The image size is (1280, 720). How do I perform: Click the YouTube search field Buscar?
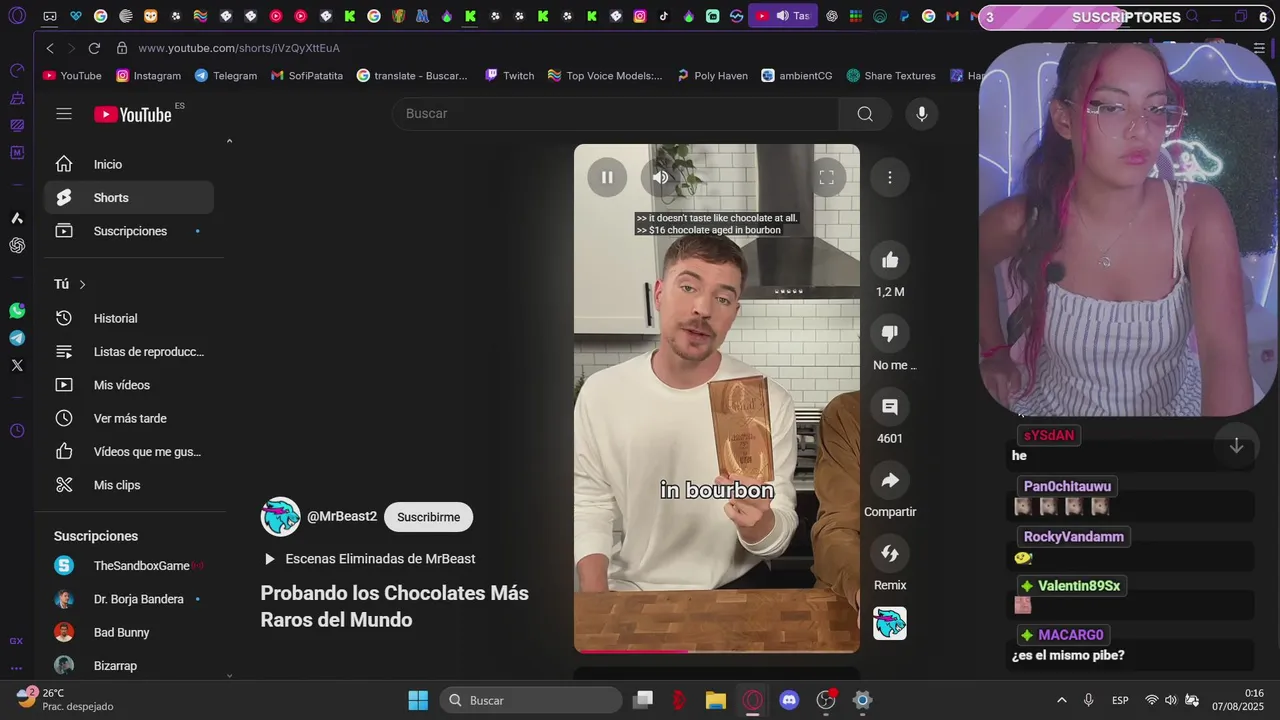[615, 114]
